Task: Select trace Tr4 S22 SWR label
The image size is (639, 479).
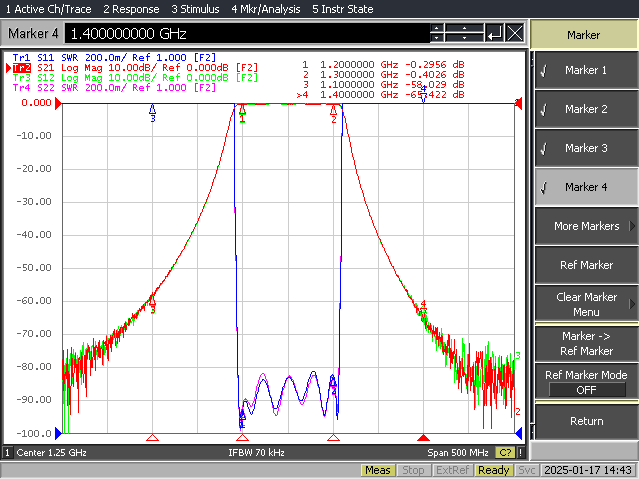Action: pyautogui.click(x=114, y=88)
